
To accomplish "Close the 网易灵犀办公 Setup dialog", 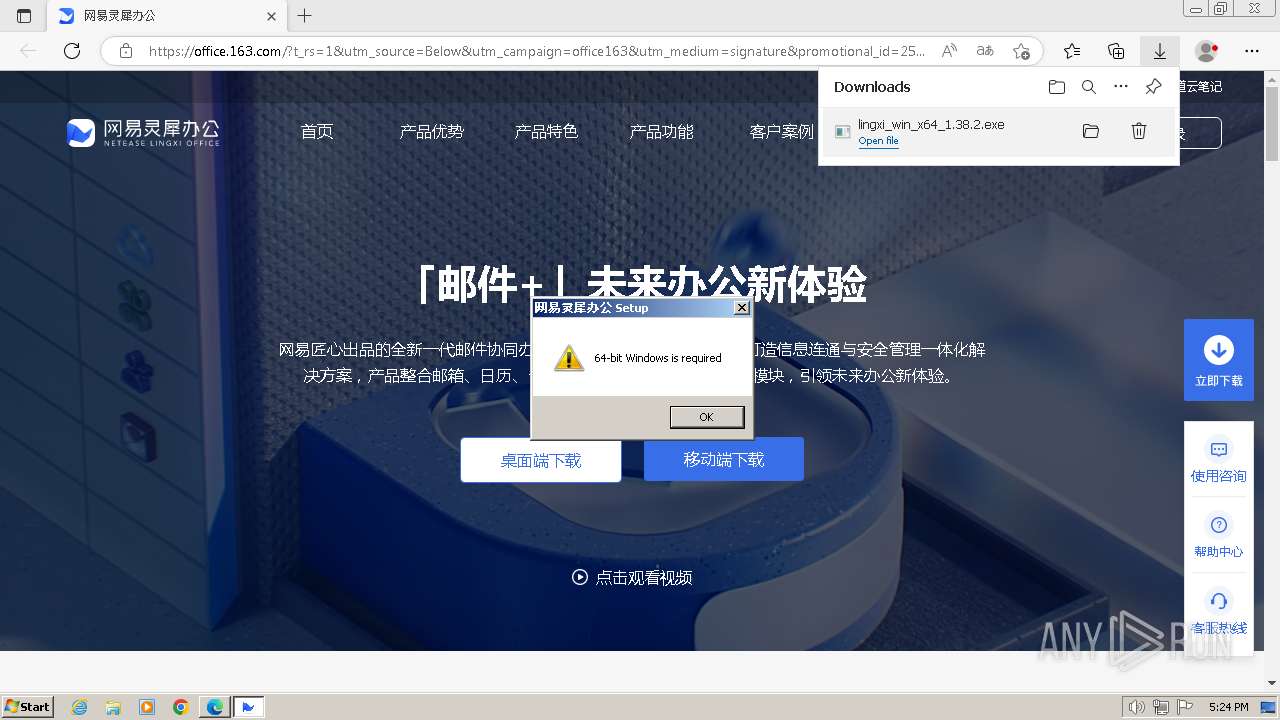I will 741,308.
